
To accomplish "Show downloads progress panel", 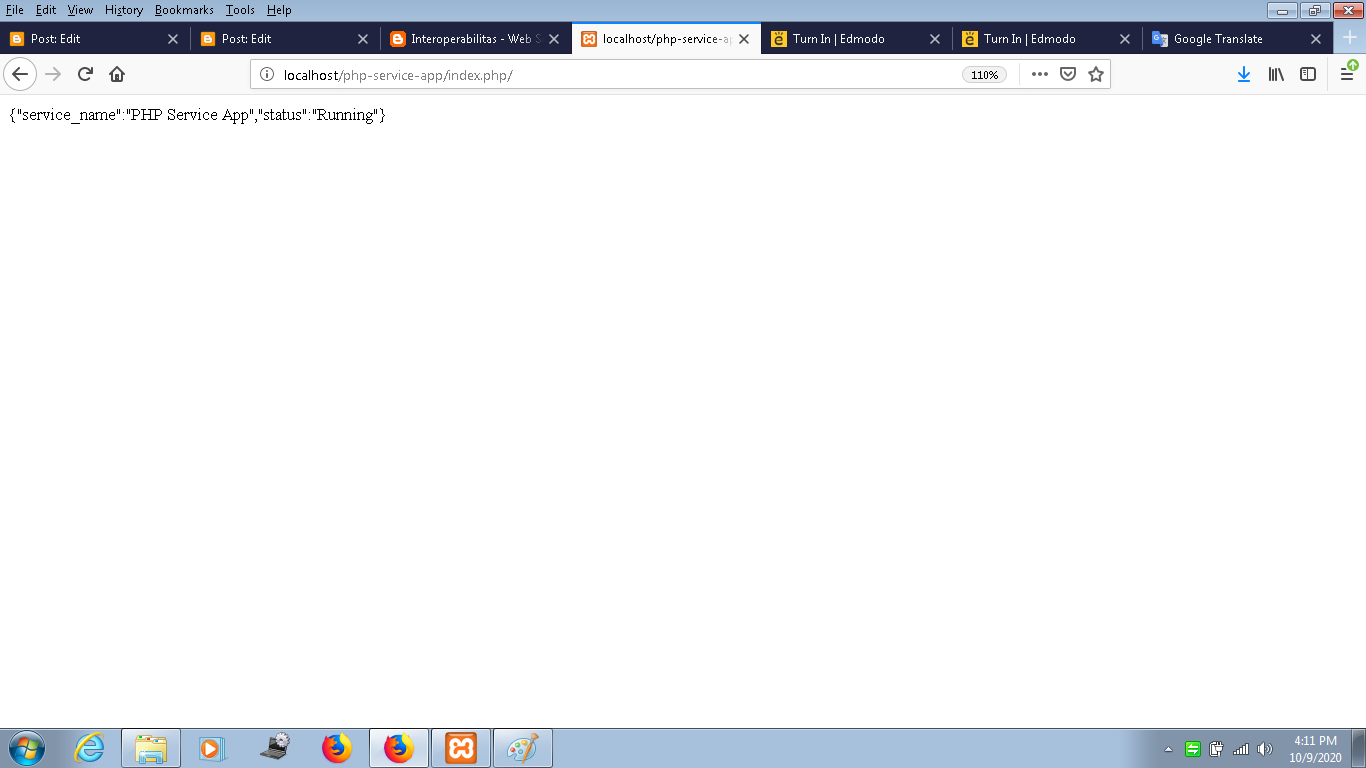I will [x=1244, y=74].
